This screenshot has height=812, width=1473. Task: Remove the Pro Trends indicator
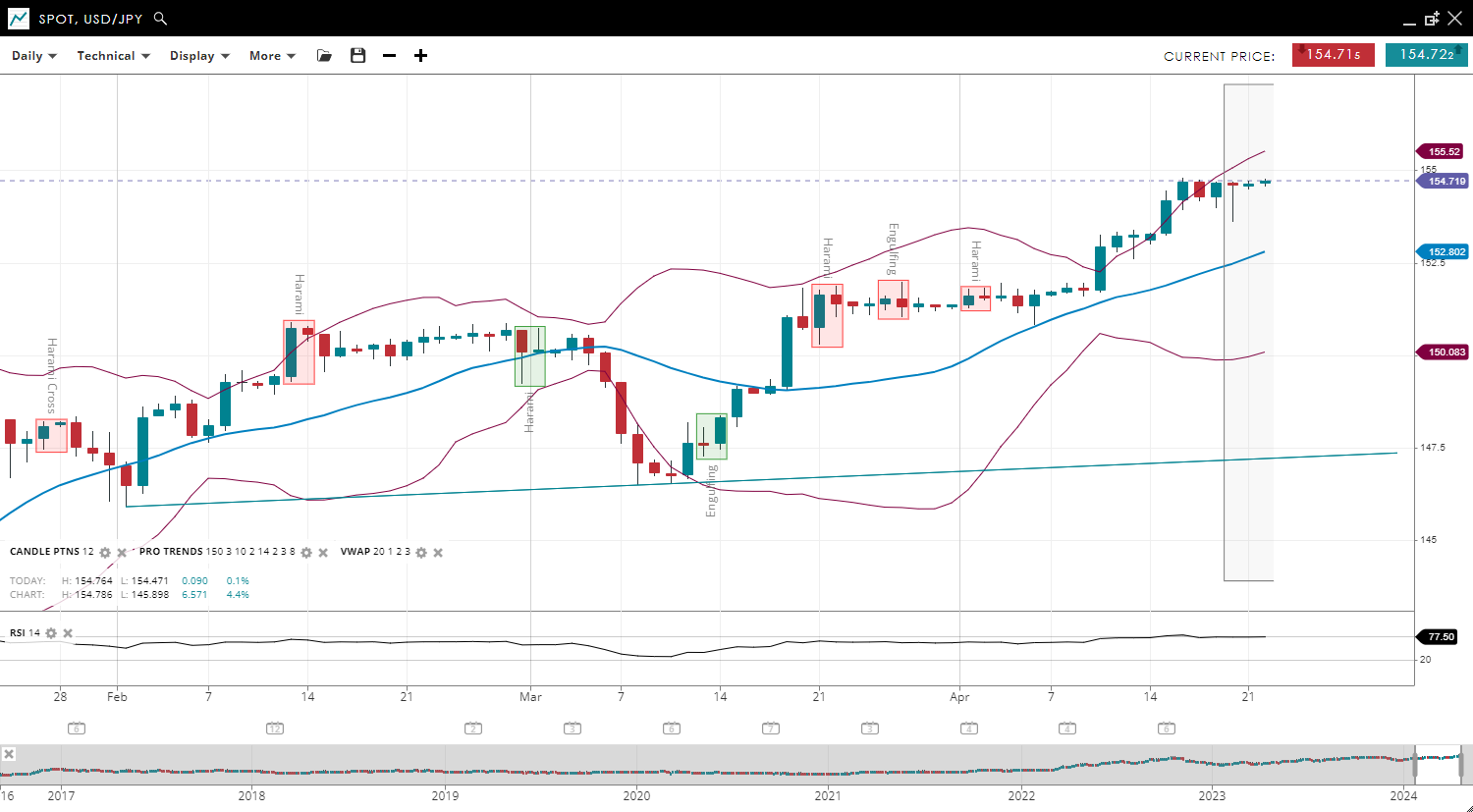coord(323,553)
